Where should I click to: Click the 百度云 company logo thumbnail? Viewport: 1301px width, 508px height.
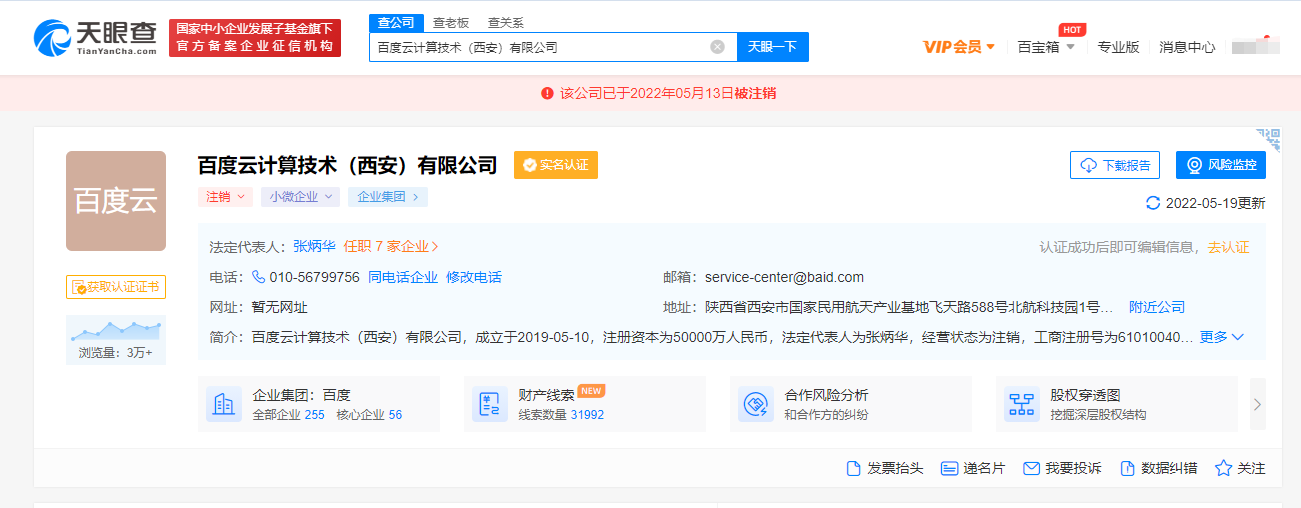(116, 201)
